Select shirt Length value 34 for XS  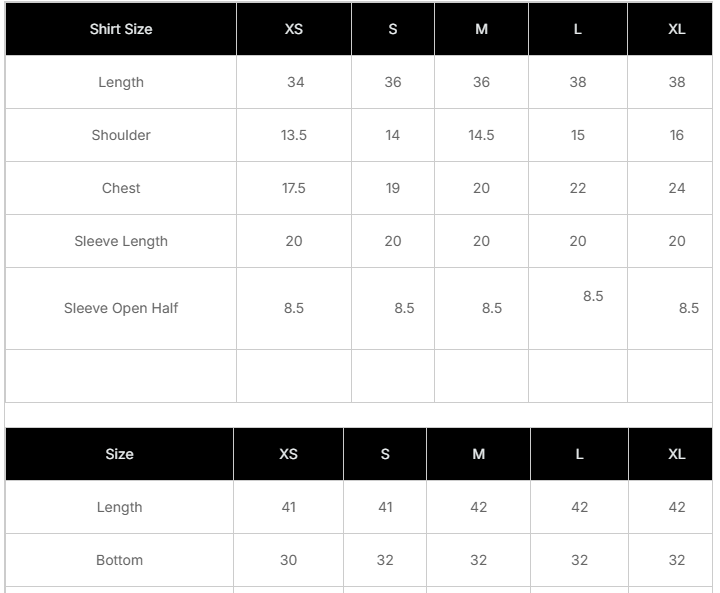[295, 82]
